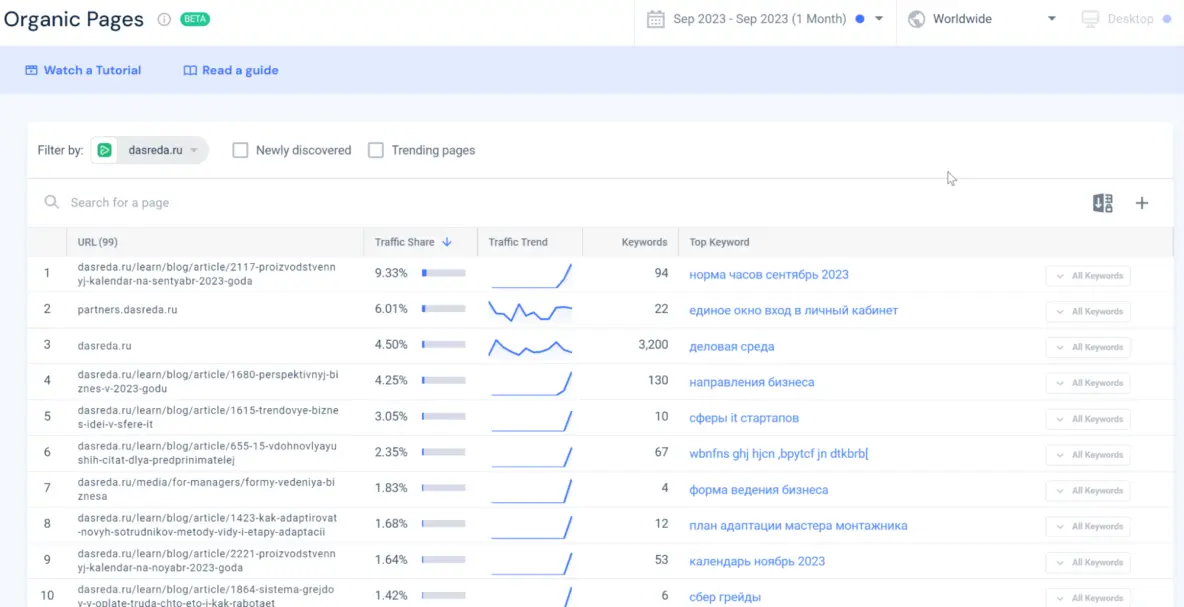This screenshot has width=1184, height=607.
Task: Click the calendar icon in date selector
Action: 655,19
